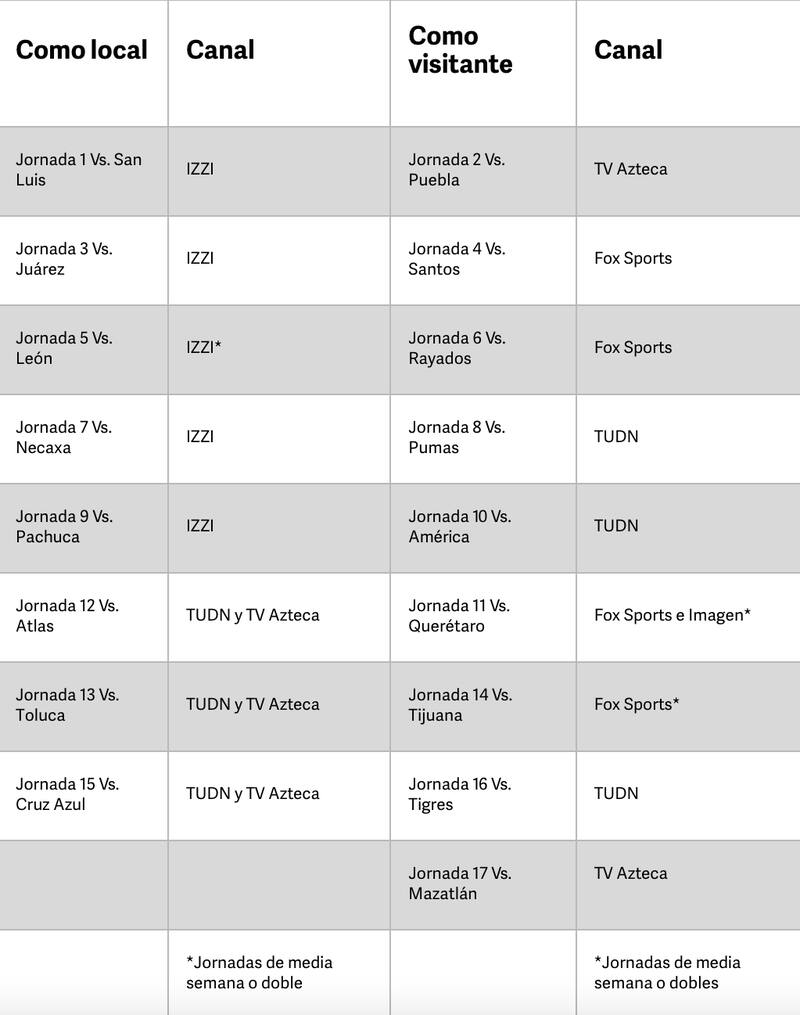Click the 'Jornada 6 Vs. Rayados' cell
The width and height of the screenshot is (800, 1015).
(457, 348)
